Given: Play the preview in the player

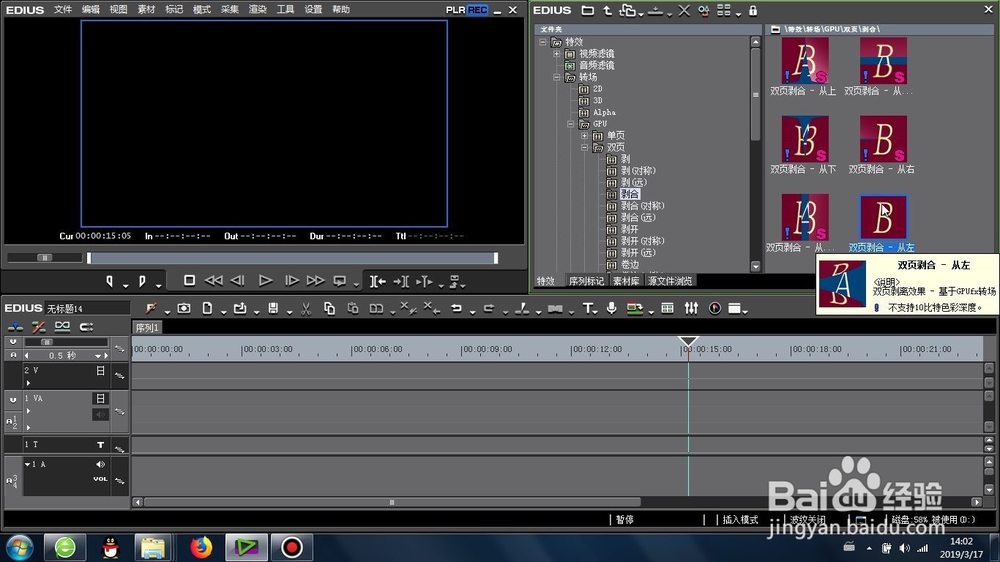Looking at the screenshot, I should [x=265, y=280].
